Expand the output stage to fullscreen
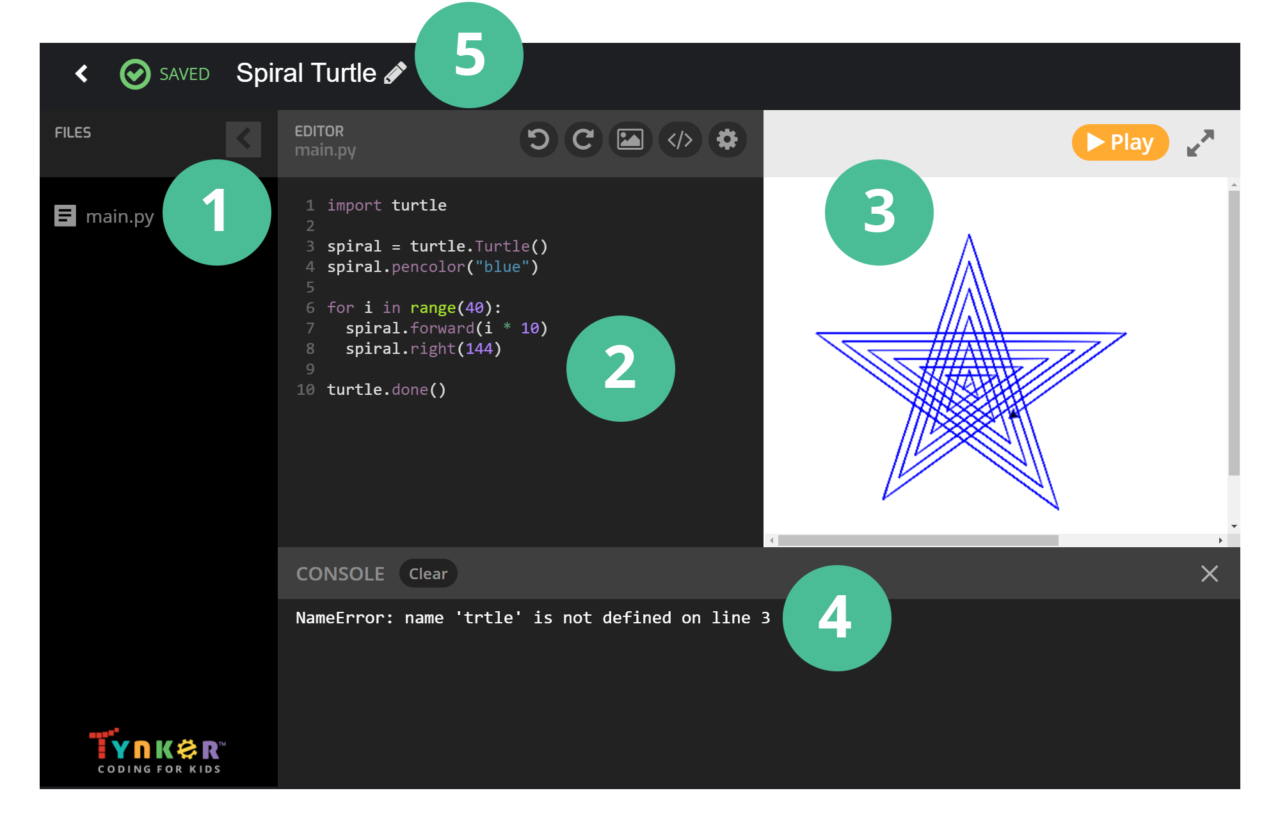The width and height of the screenshot is (1280, 832). coord(1200,142)
